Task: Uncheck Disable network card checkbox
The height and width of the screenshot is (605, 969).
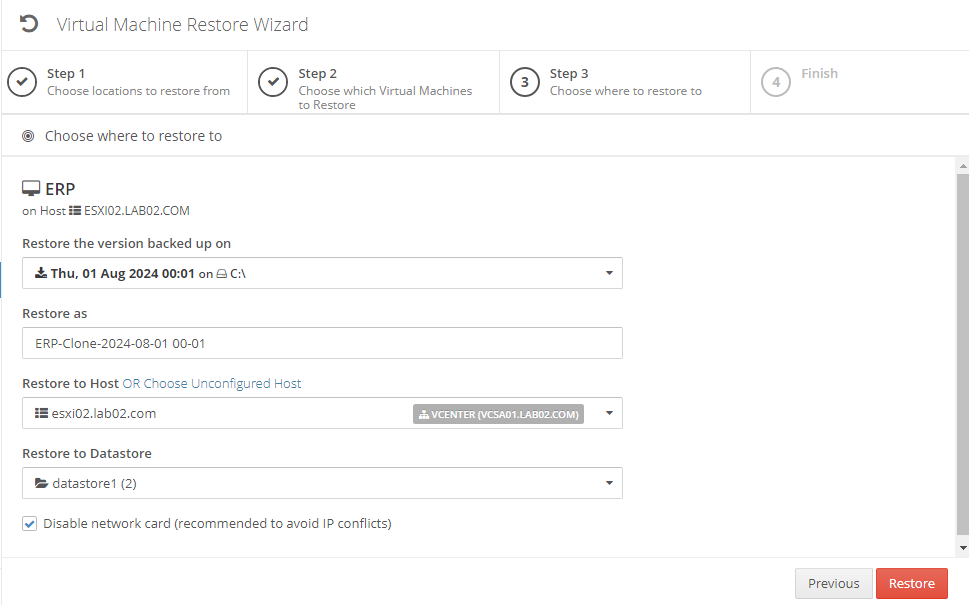Action: (30, 524)
